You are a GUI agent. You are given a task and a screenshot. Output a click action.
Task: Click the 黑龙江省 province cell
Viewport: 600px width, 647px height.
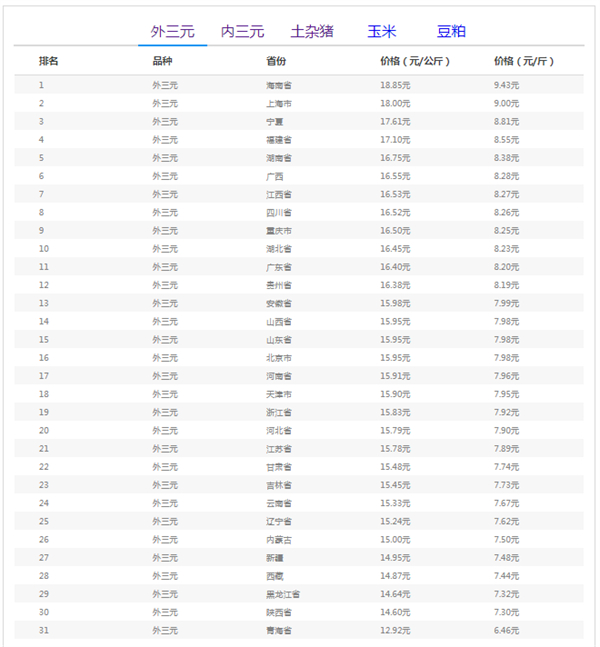click(283, 594)
